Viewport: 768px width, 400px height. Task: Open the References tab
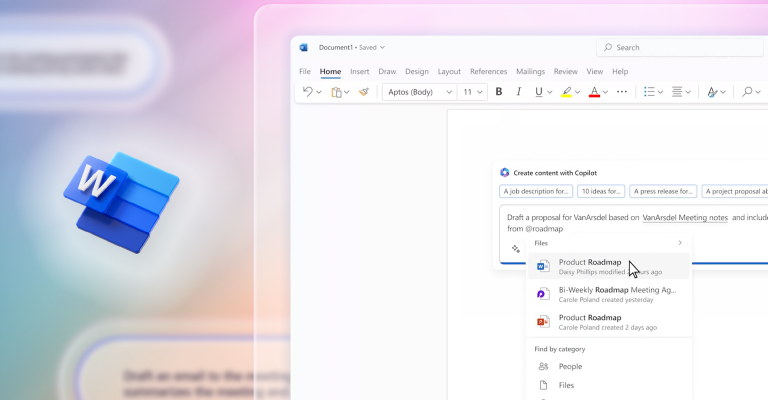pyautogui.click(x=488, y=71)
